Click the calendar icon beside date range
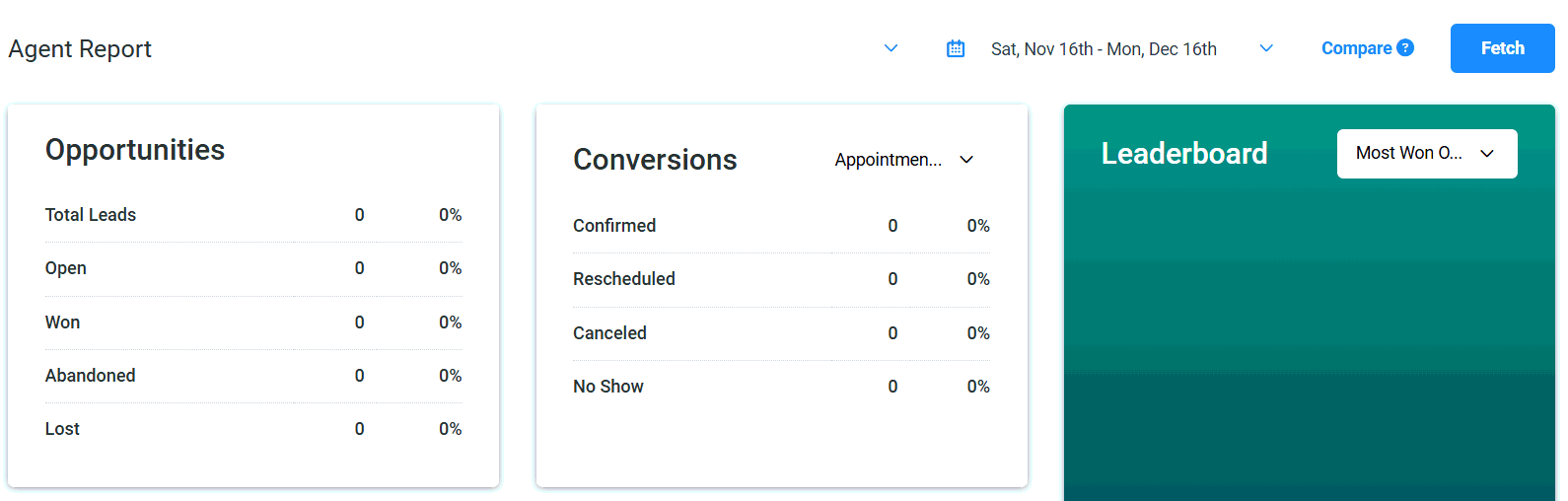Viewport: 1568px width, 501px height. (956, 48)
